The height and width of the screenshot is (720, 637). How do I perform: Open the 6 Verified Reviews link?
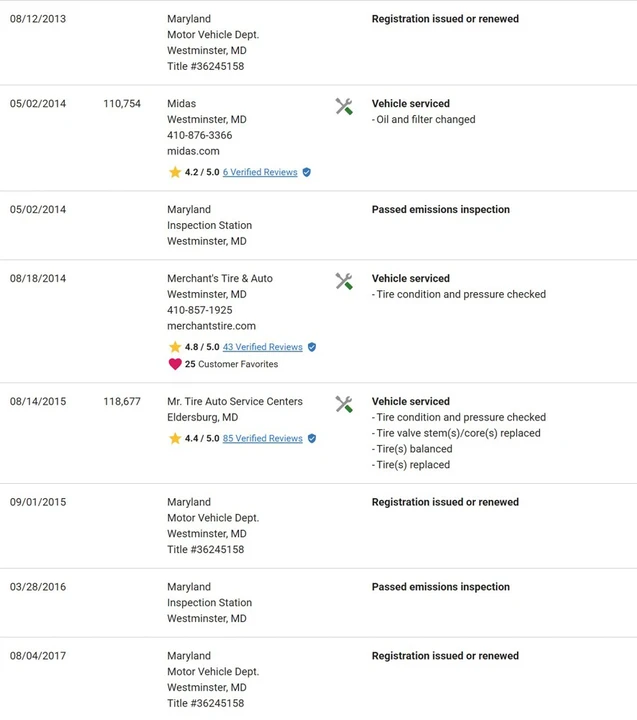(x=260, y=172)
